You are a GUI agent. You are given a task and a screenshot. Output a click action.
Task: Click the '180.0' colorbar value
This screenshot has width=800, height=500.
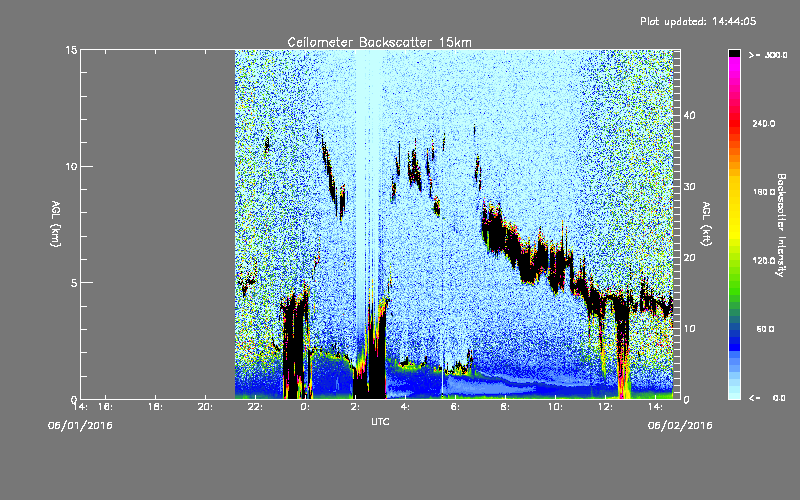click(x=763, y=192)
